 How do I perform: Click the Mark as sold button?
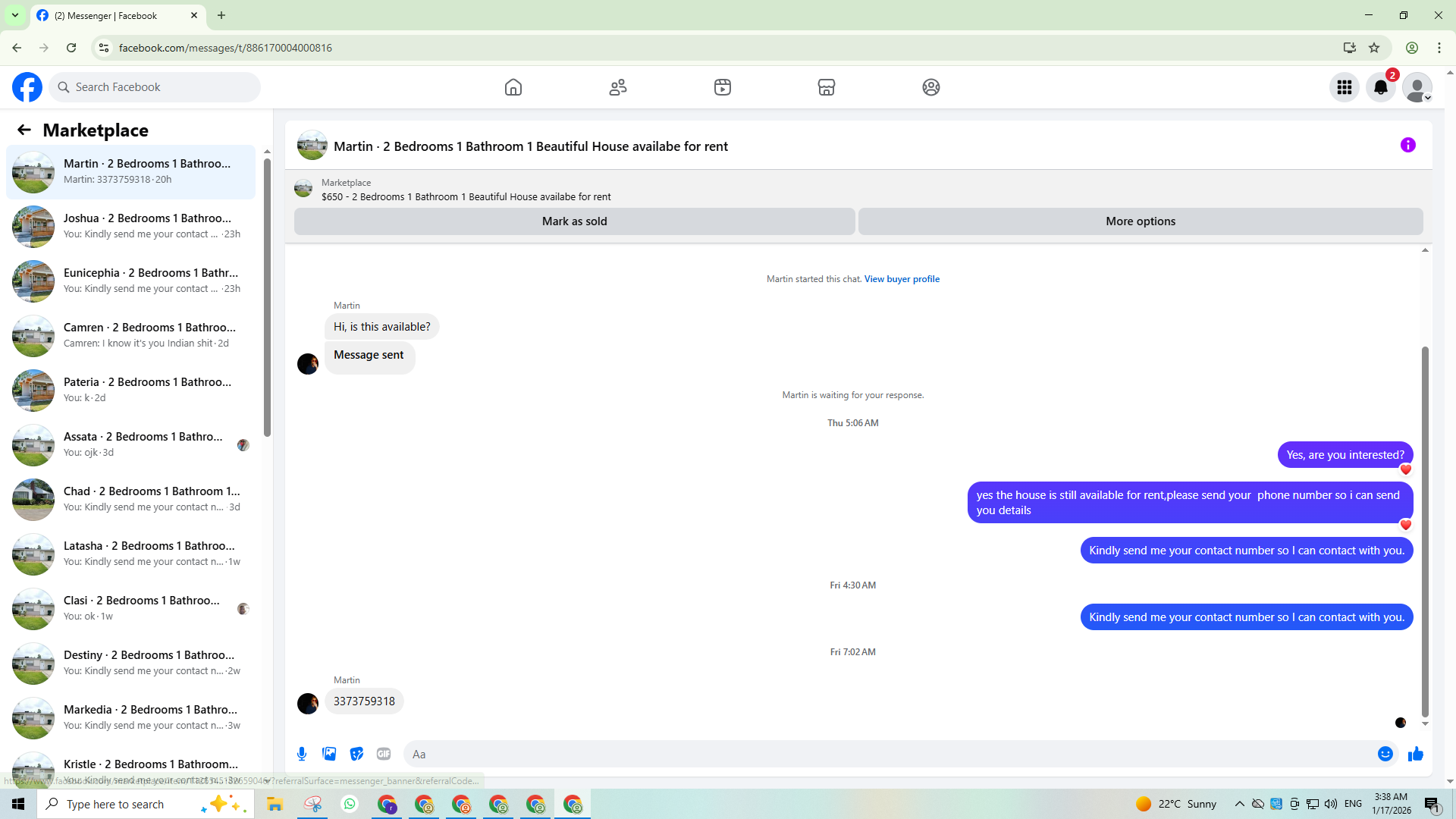point(574,221)
